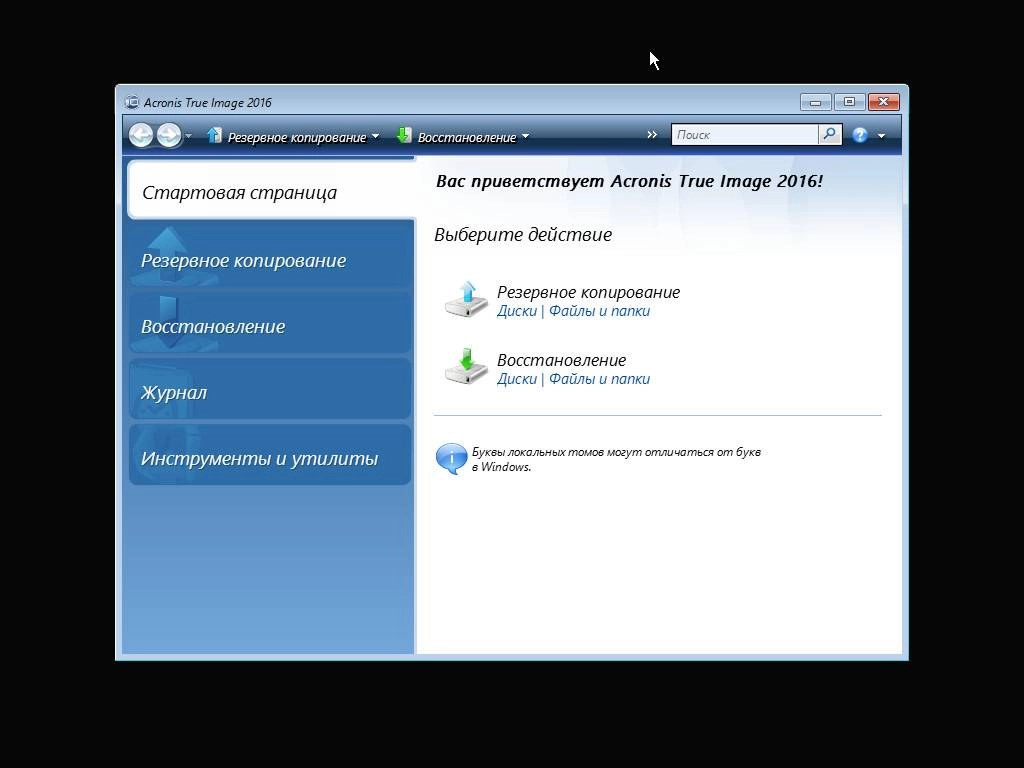Open the Журнал sidebar section
This screenshot has width=1024, height=768.
click(x=270, y=389)
